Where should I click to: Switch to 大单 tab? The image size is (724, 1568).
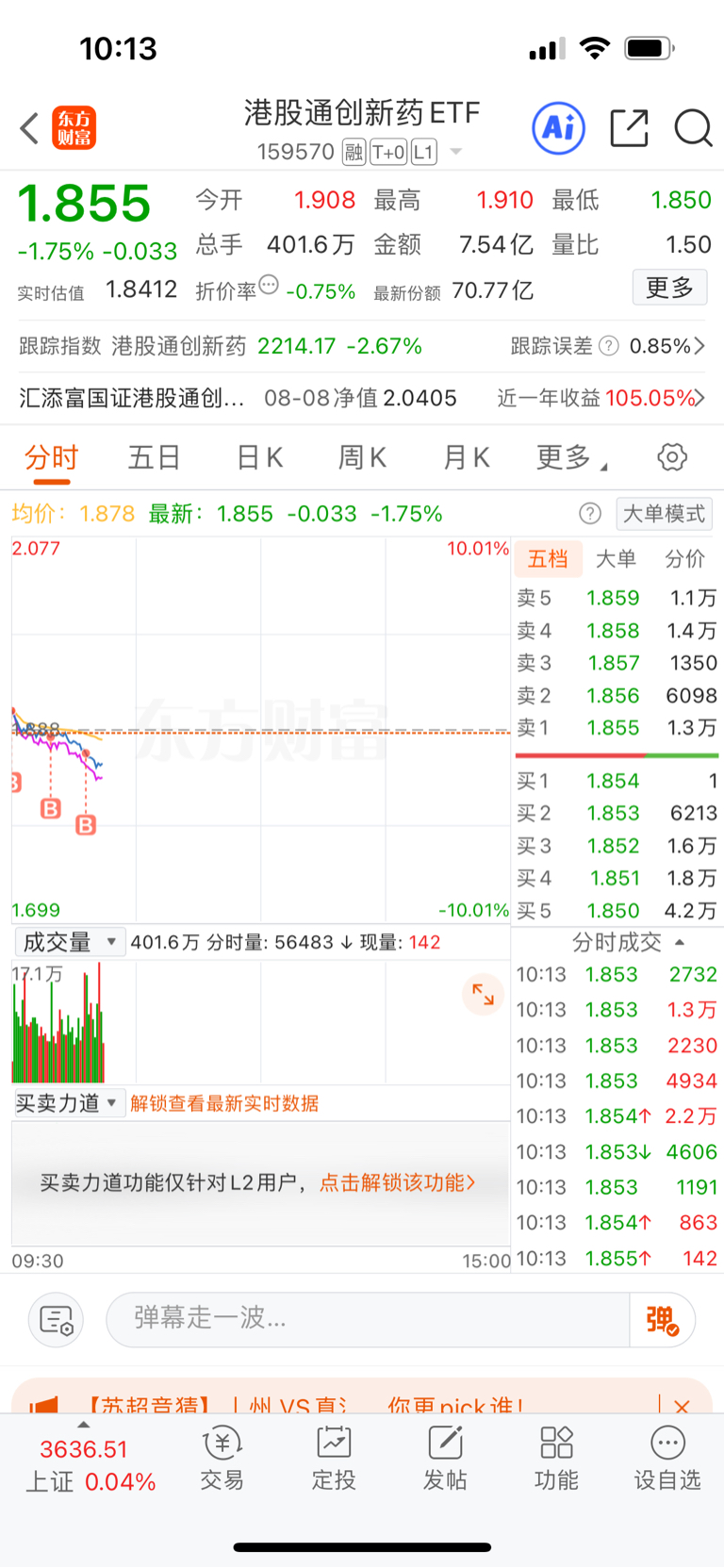(617, 559)
